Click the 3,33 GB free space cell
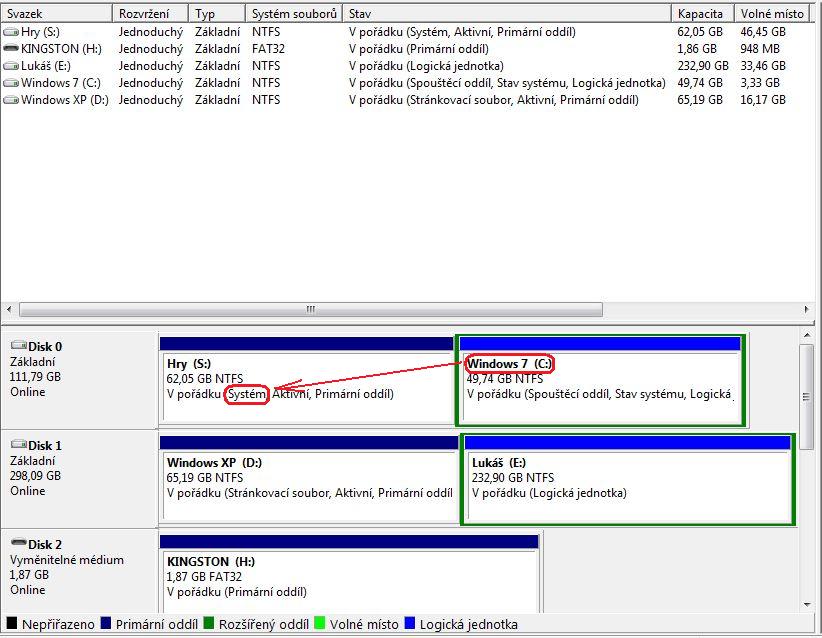Viewport: 822px width, 638px height. 760,83
